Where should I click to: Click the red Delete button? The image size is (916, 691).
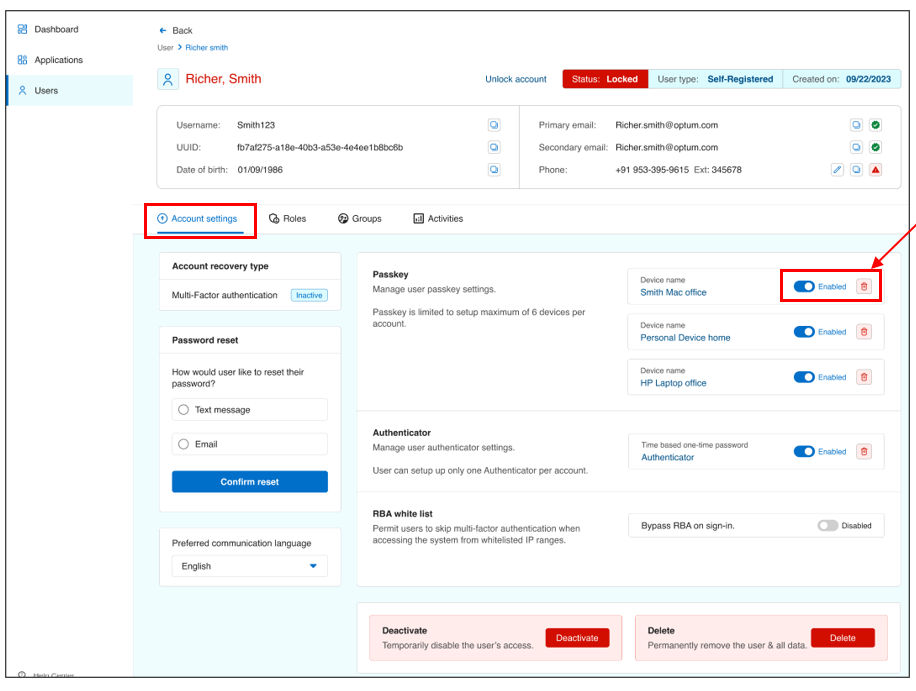coord(842,638)
